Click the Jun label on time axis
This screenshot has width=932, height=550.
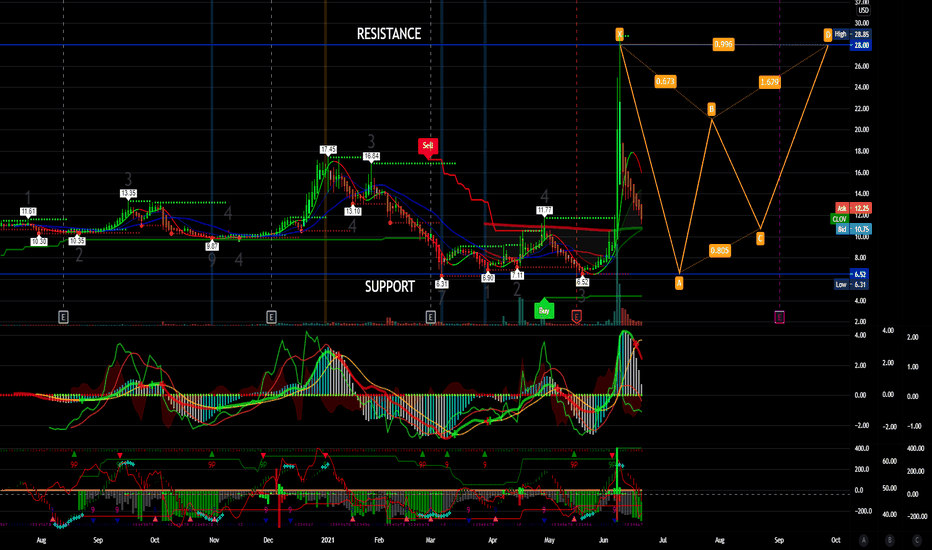point(604,540)
